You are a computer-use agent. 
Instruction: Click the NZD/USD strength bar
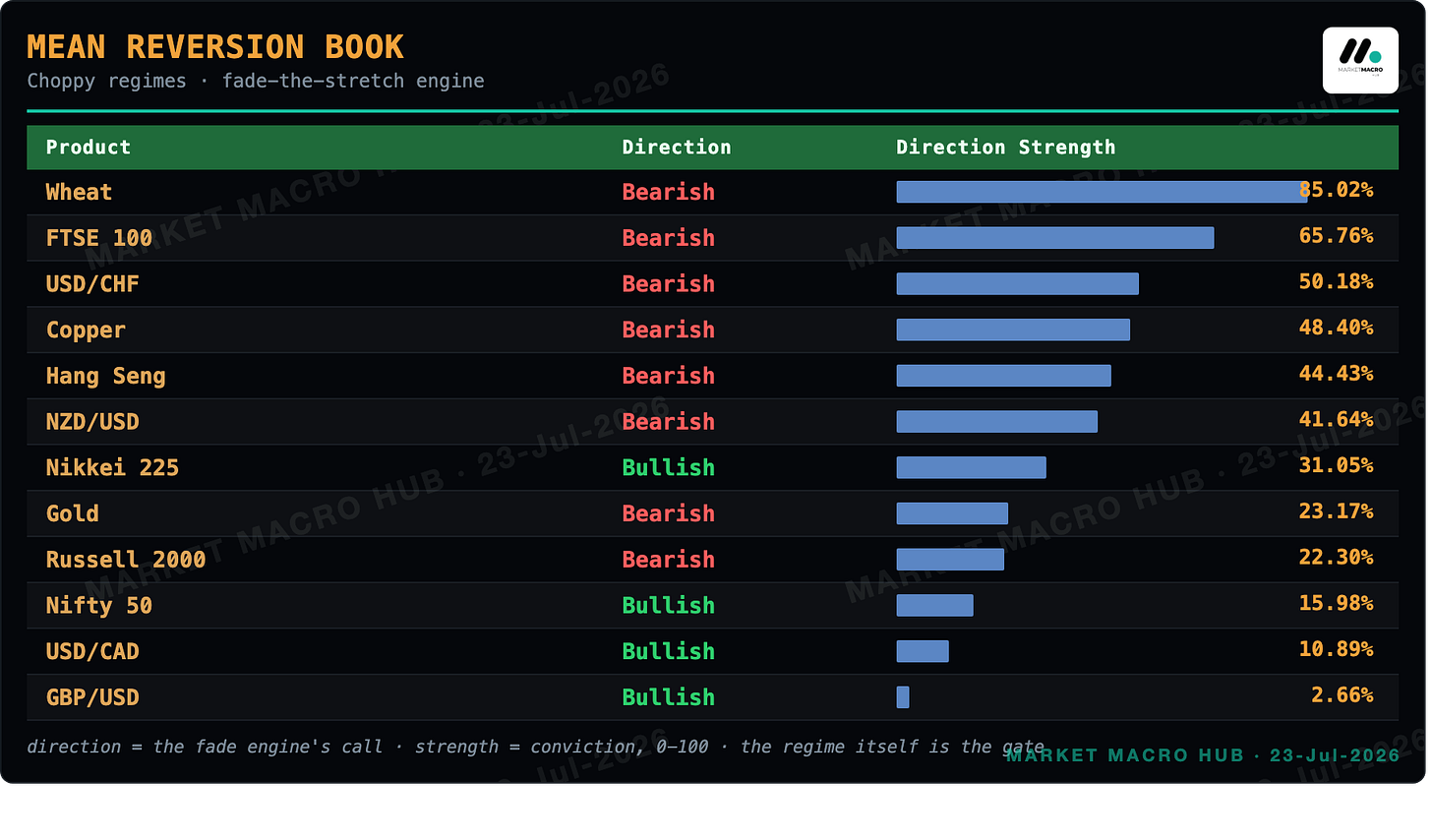coord(997,422)
